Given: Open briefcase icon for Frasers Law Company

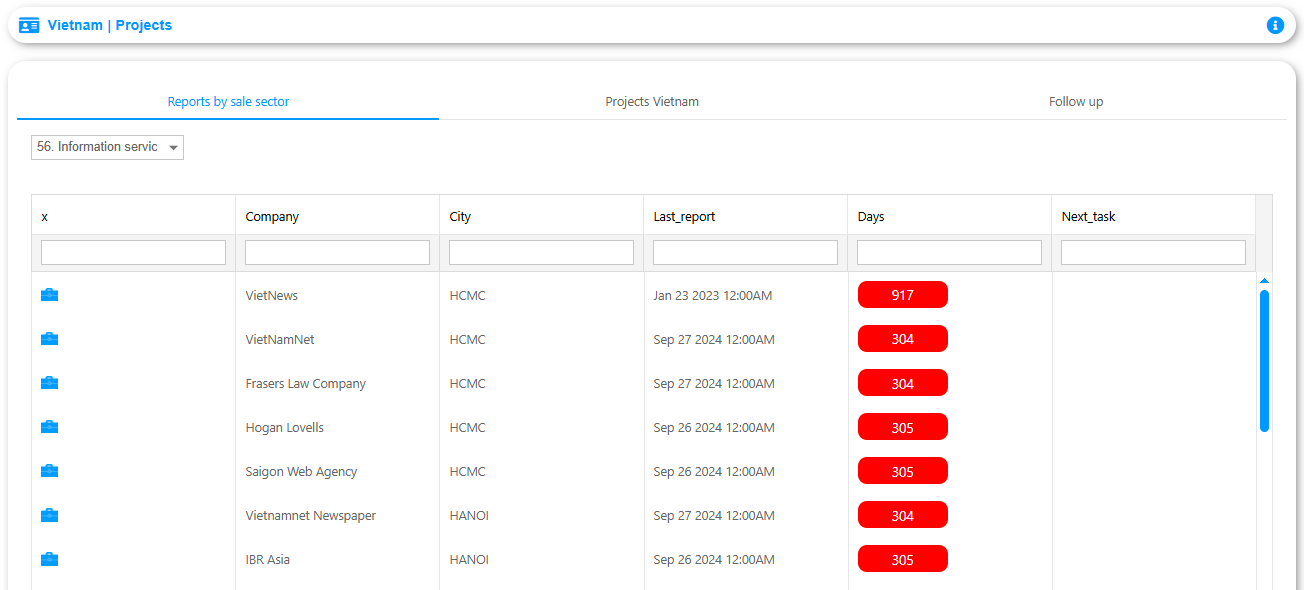Looking at the screenshot, I should click(x=49, y=383).
